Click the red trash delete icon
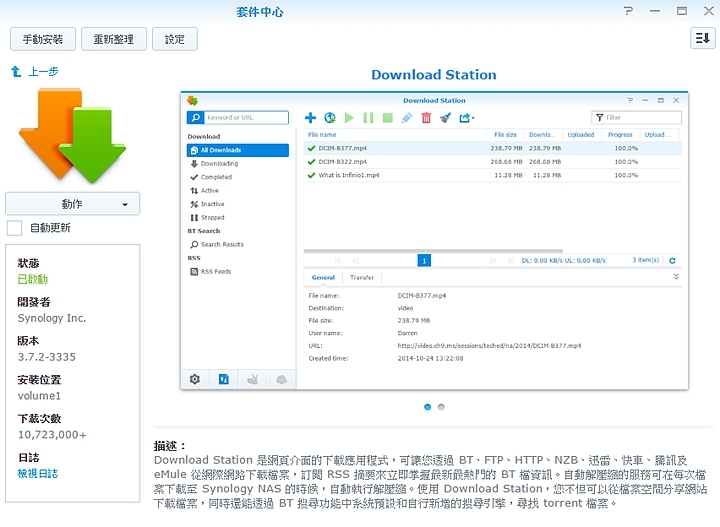720x527 pixels. click(426, 118)
